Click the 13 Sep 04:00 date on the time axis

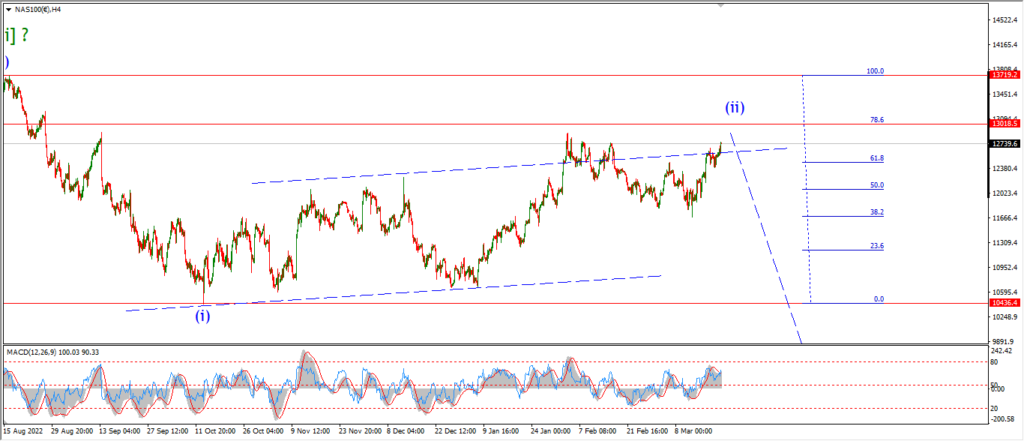pos(118,431)
